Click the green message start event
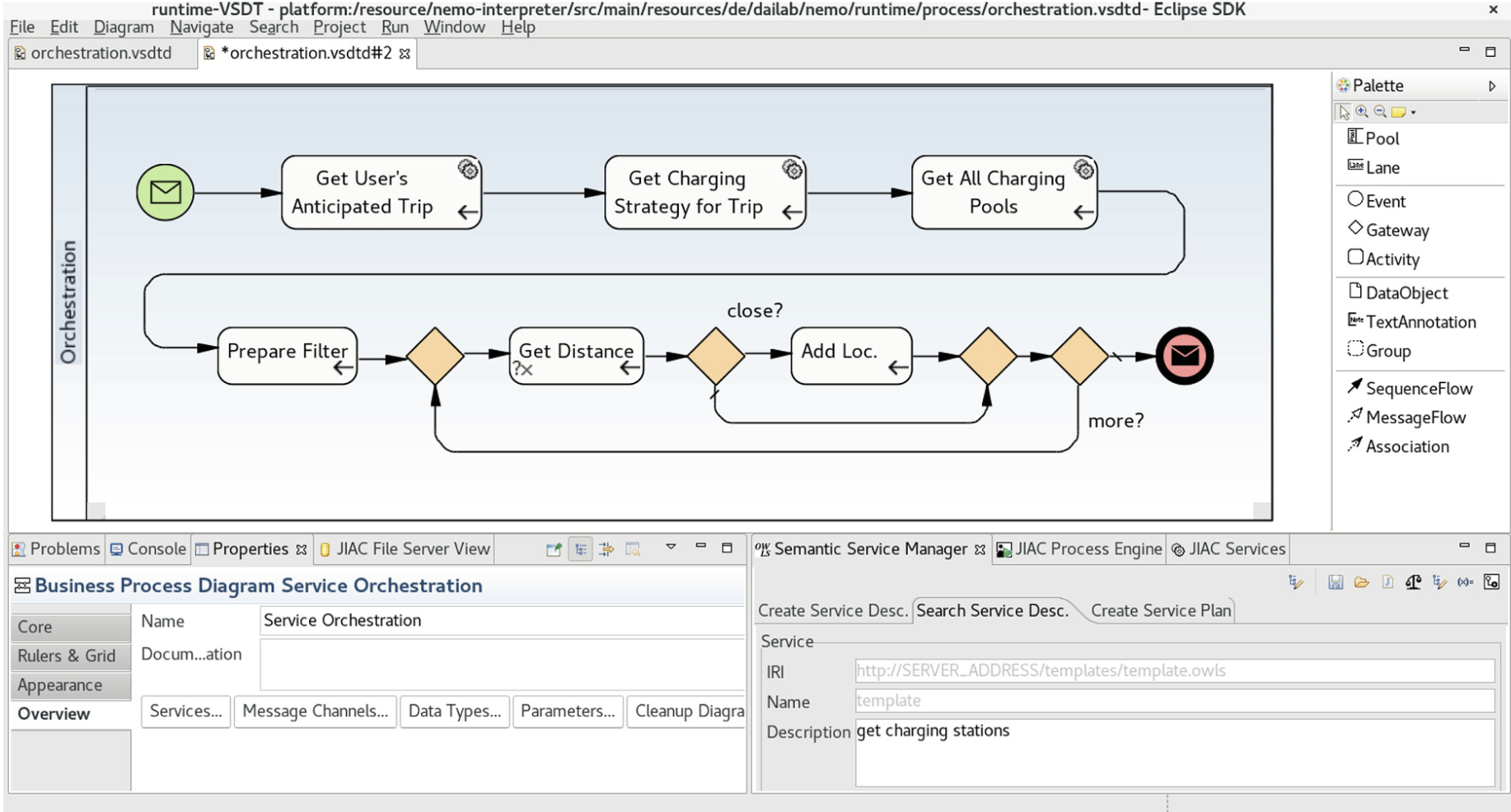The image size is (1511, 812). [x=165, y=193]
